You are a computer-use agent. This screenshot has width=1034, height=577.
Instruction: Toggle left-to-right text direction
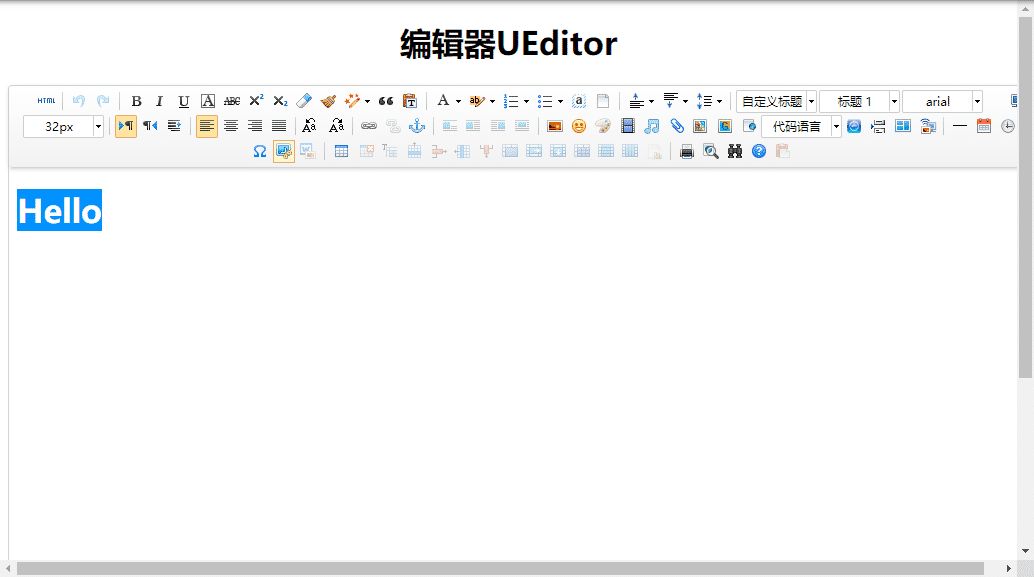click(x=125, y=126)
